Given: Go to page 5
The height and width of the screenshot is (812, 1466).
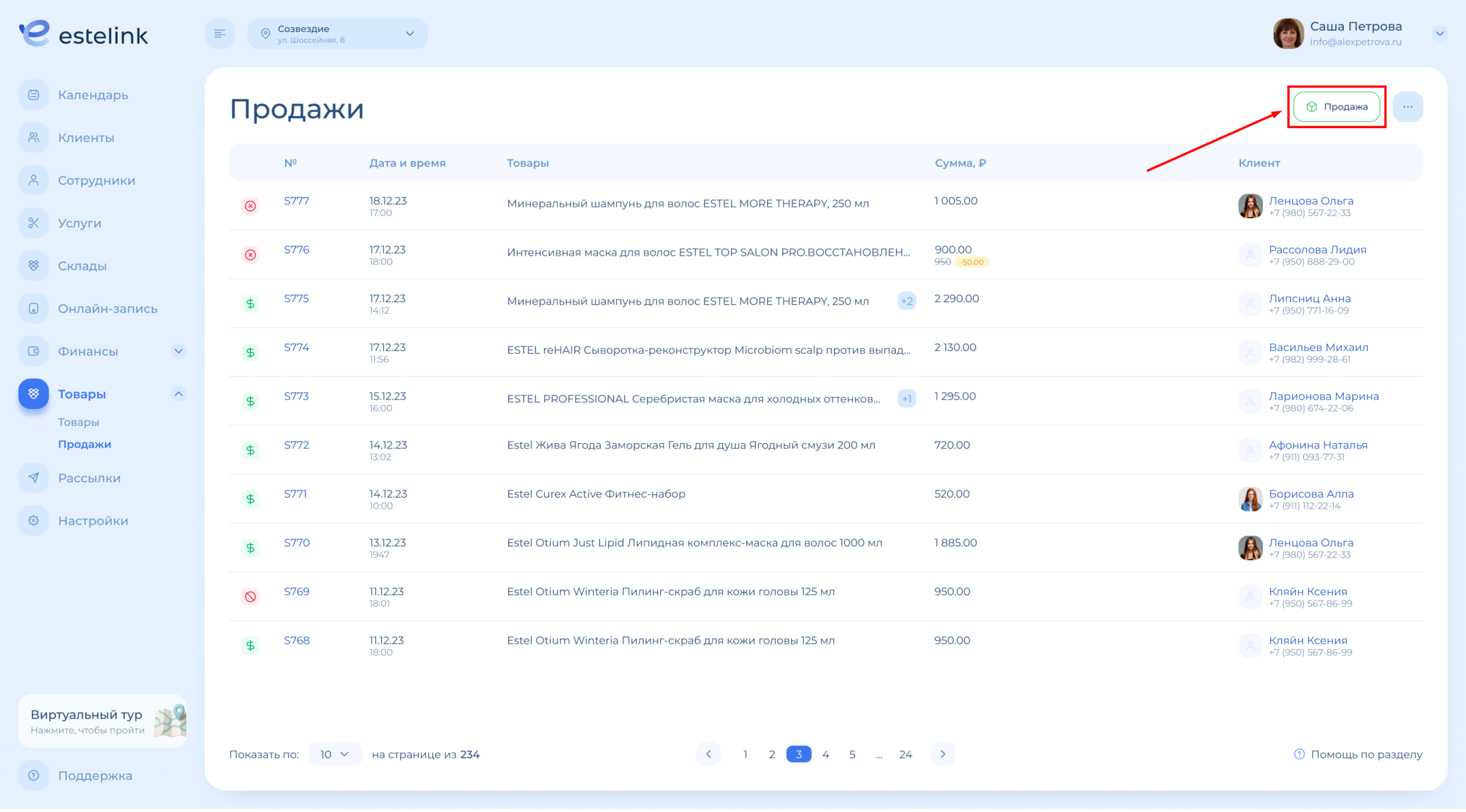Looking at the screenshot, I should (x=852, y=754).
